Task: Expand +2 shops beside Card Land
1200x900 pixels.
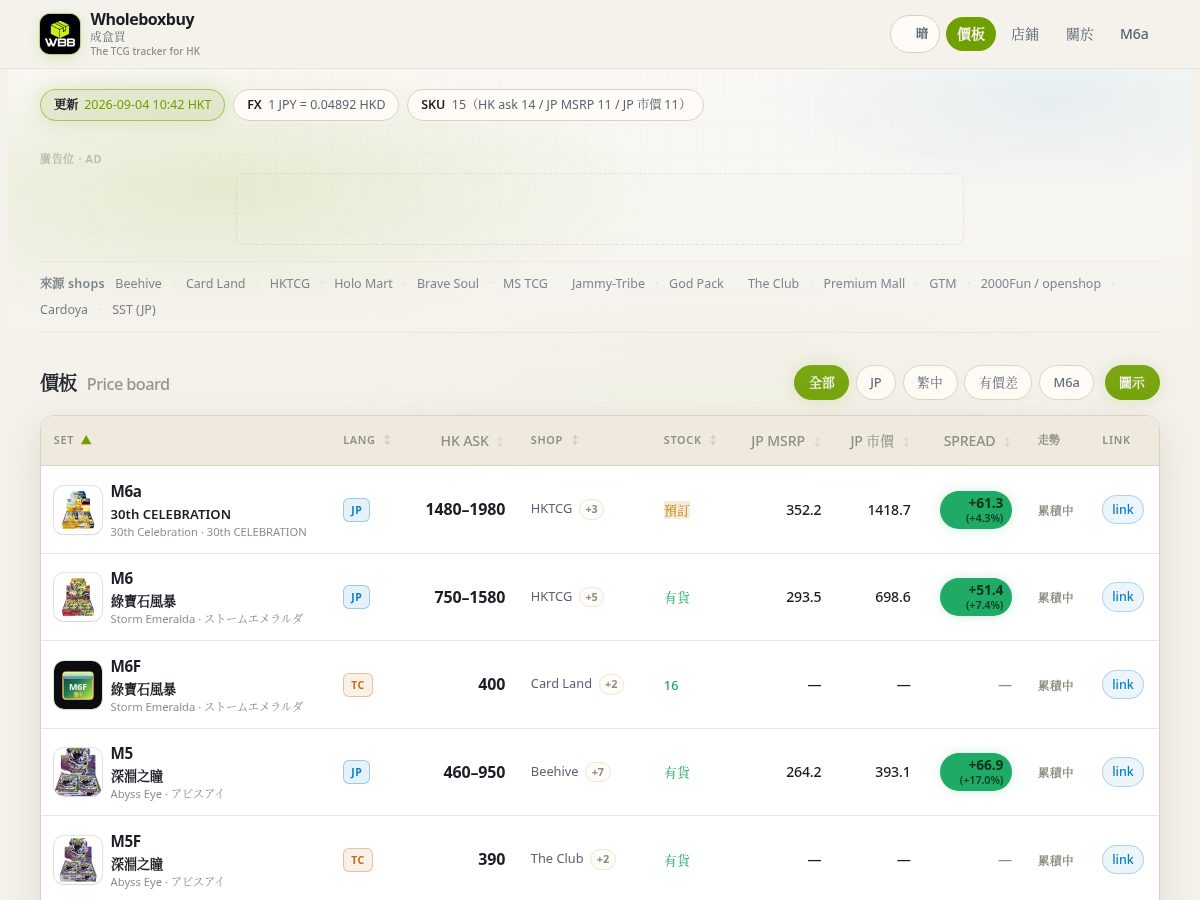Action: (611, 685)
